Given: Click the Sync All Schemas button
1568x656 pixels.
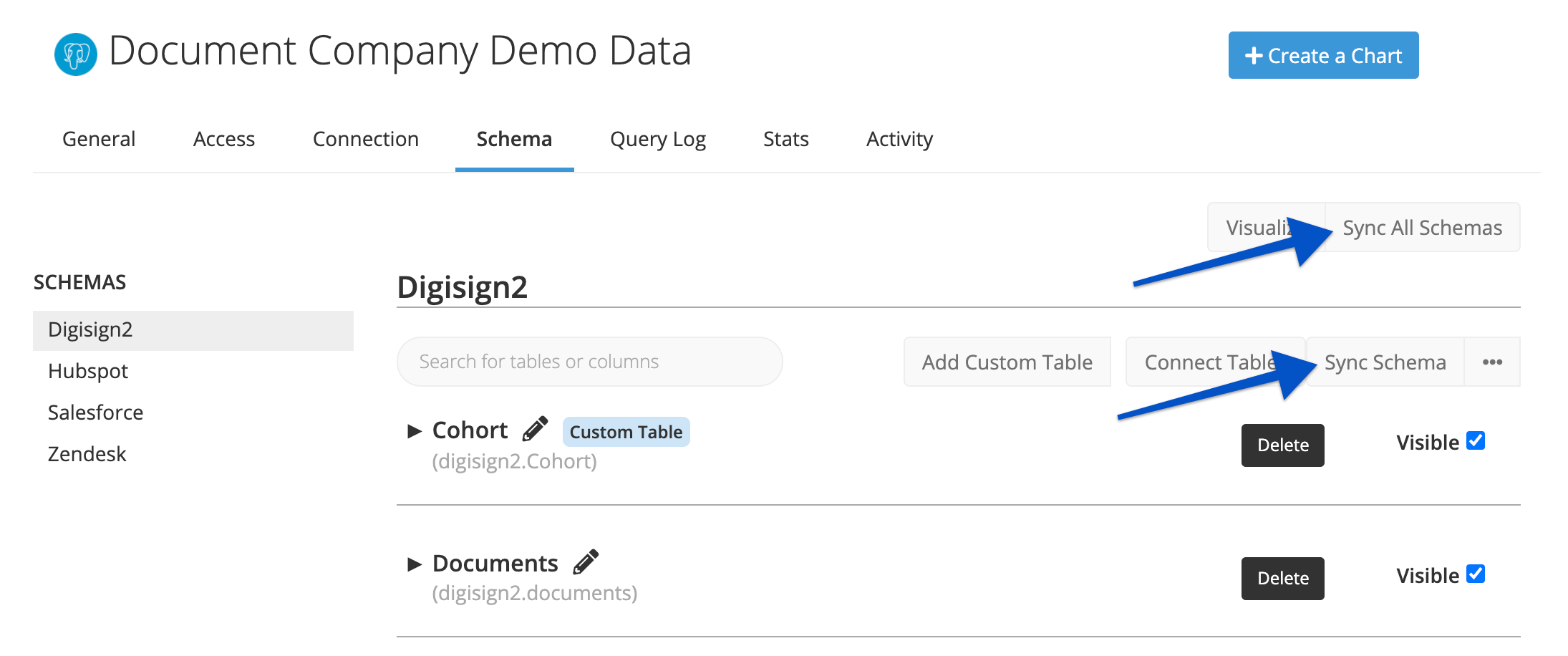Looking at the screenshot, I should point(1423,227).
